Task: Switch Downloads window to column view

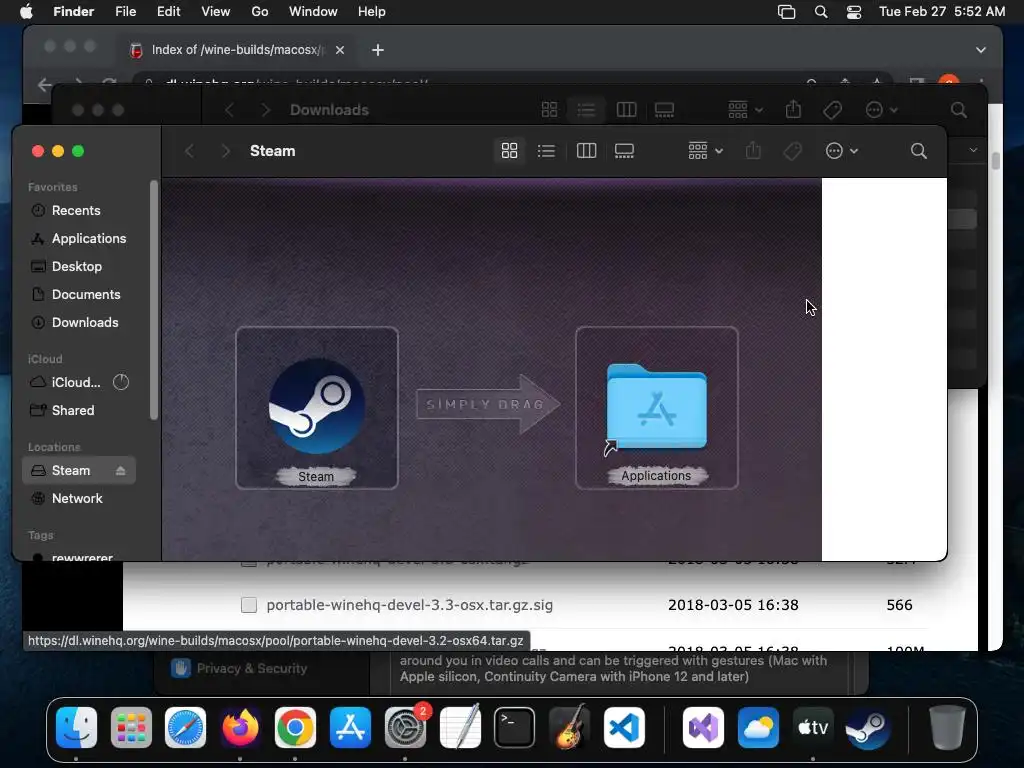Action: click(626, 110)
